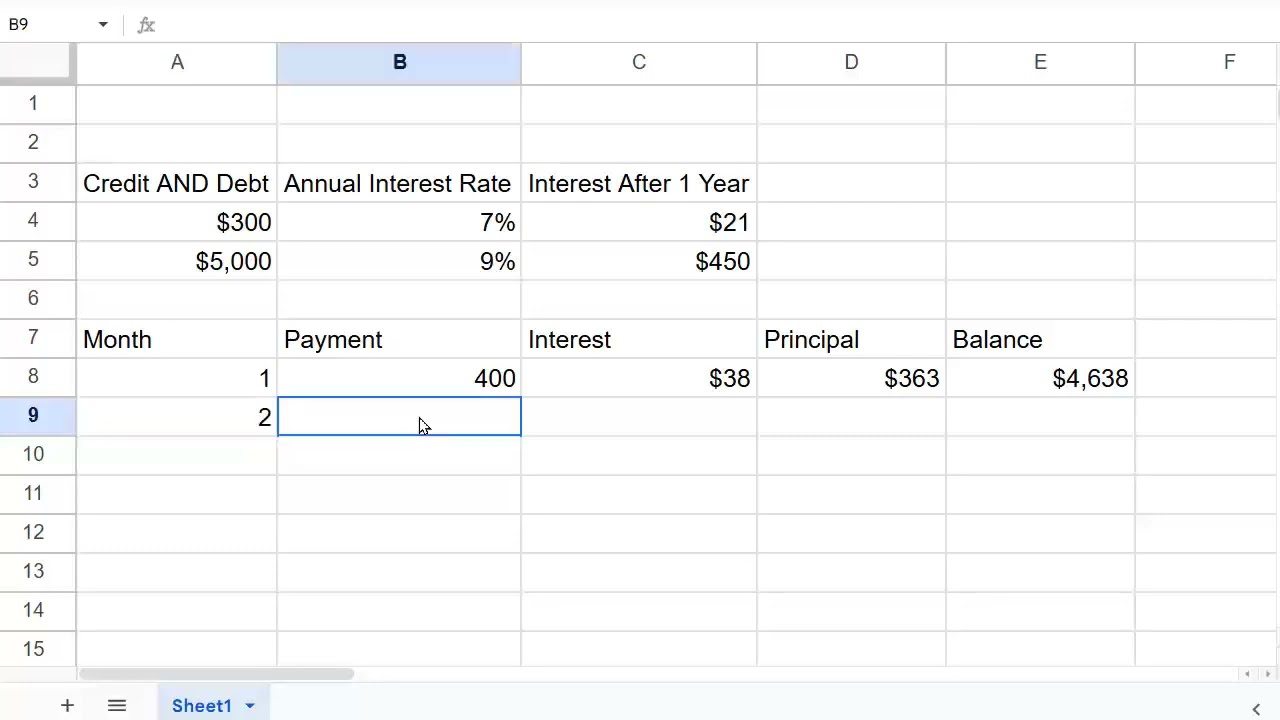
Task: Click the B9 name box field
Action: click(50, 25)
